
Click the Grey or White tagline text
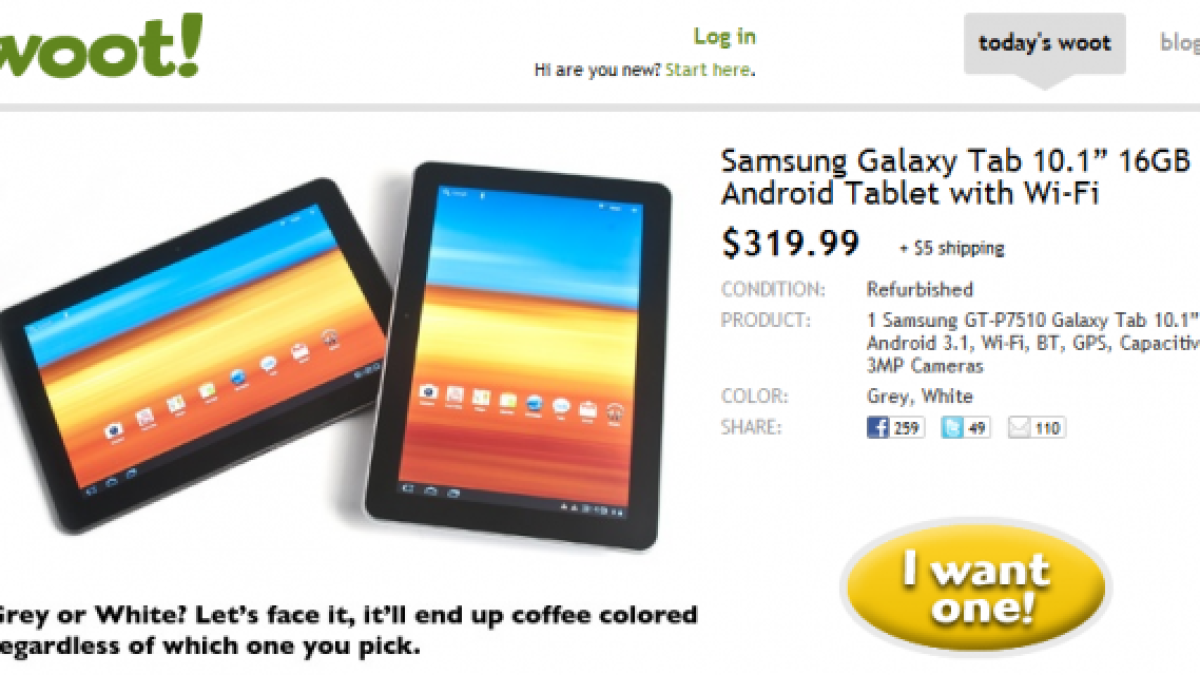click(348, 630)
